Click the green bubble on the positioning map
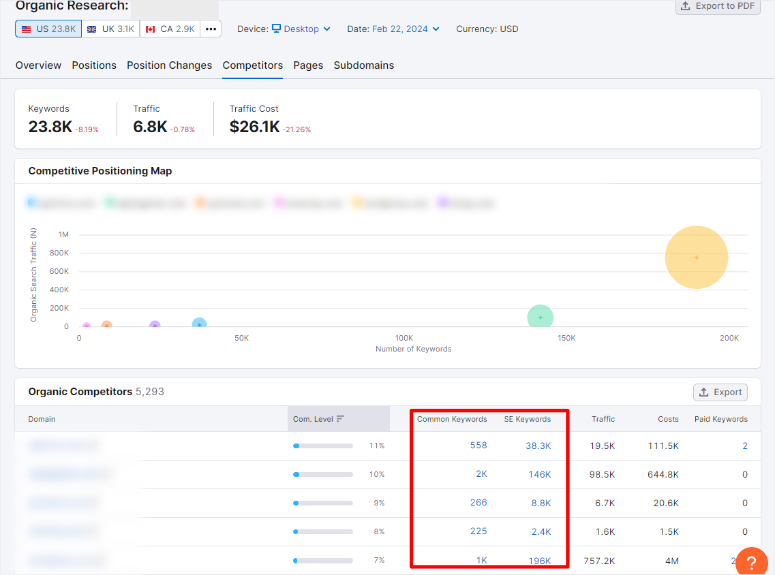 pos(540,317)
